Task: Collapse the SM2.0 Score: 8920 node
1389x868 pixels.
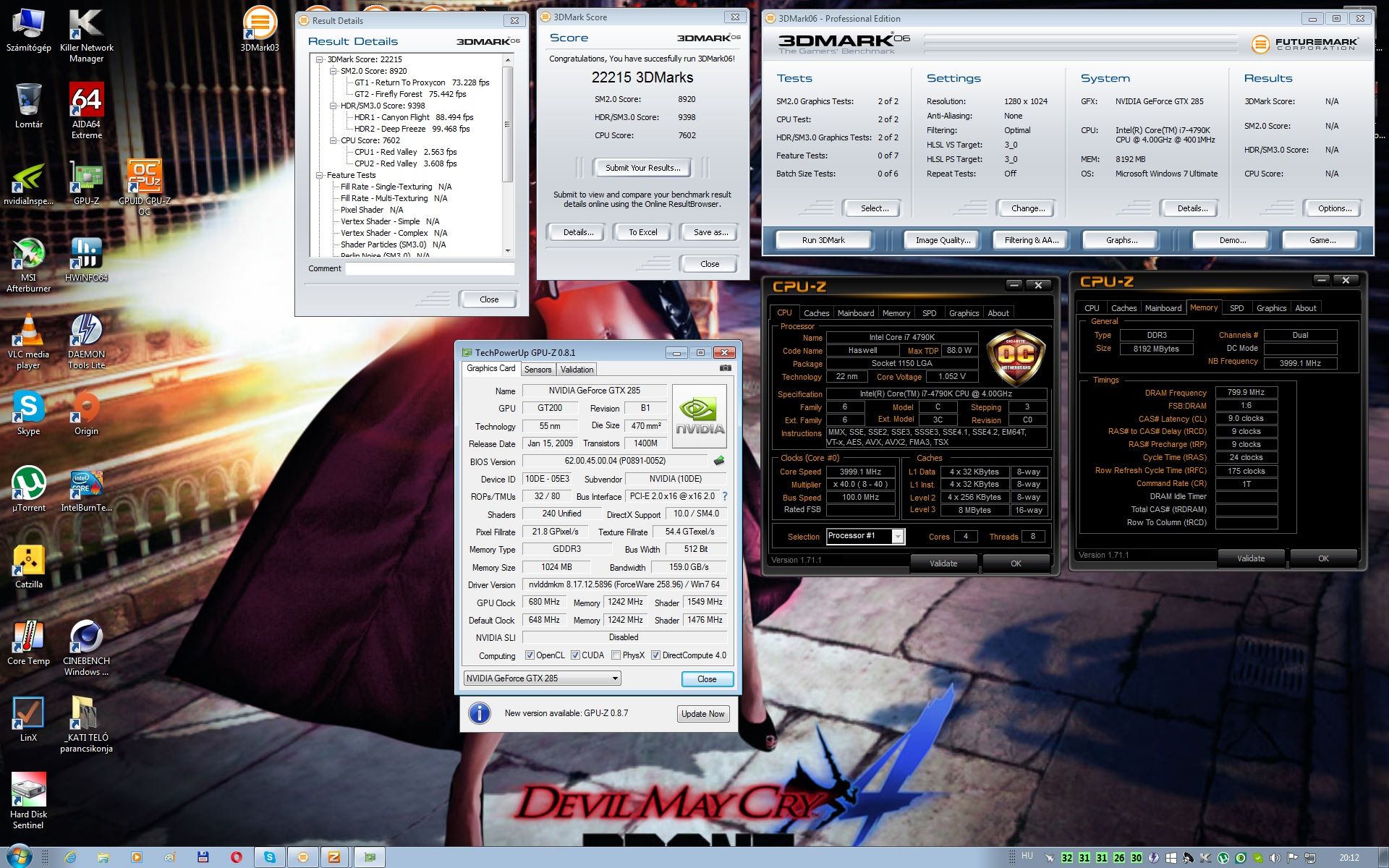Action: (334, 71)
